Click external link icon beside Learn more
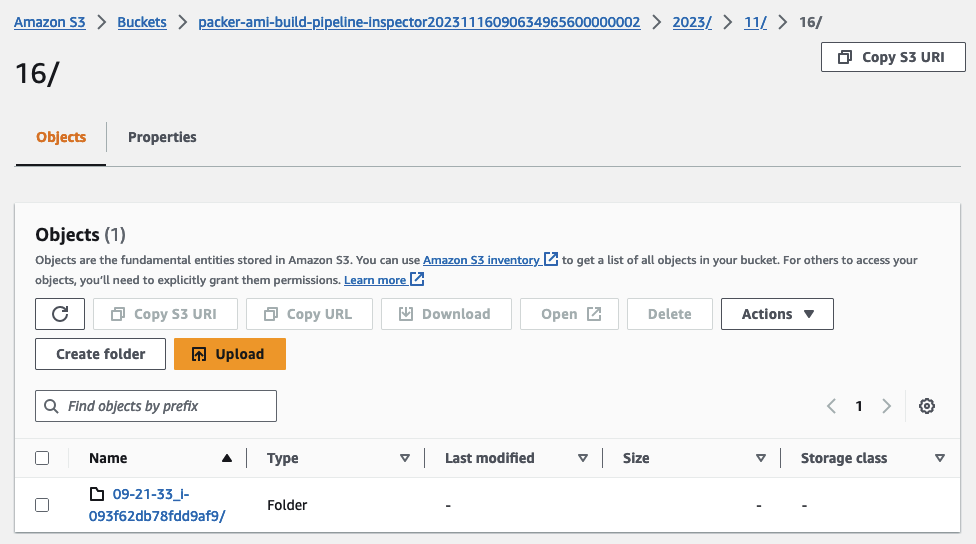Viewport: 976px width, 544px height. coord(418,280)
